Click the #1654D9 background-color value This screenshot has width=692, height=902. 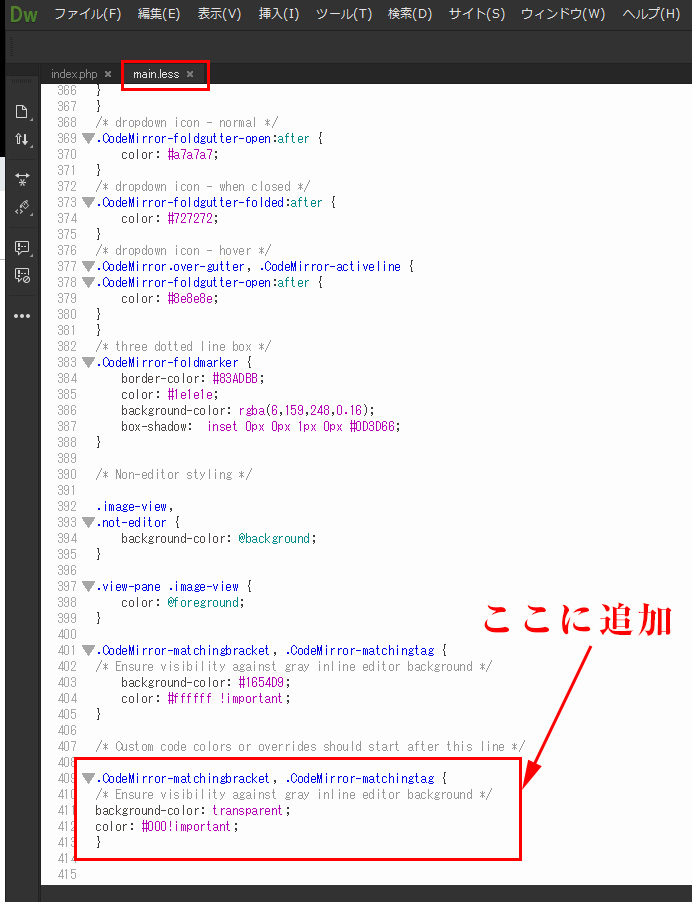tap(261, 682)
